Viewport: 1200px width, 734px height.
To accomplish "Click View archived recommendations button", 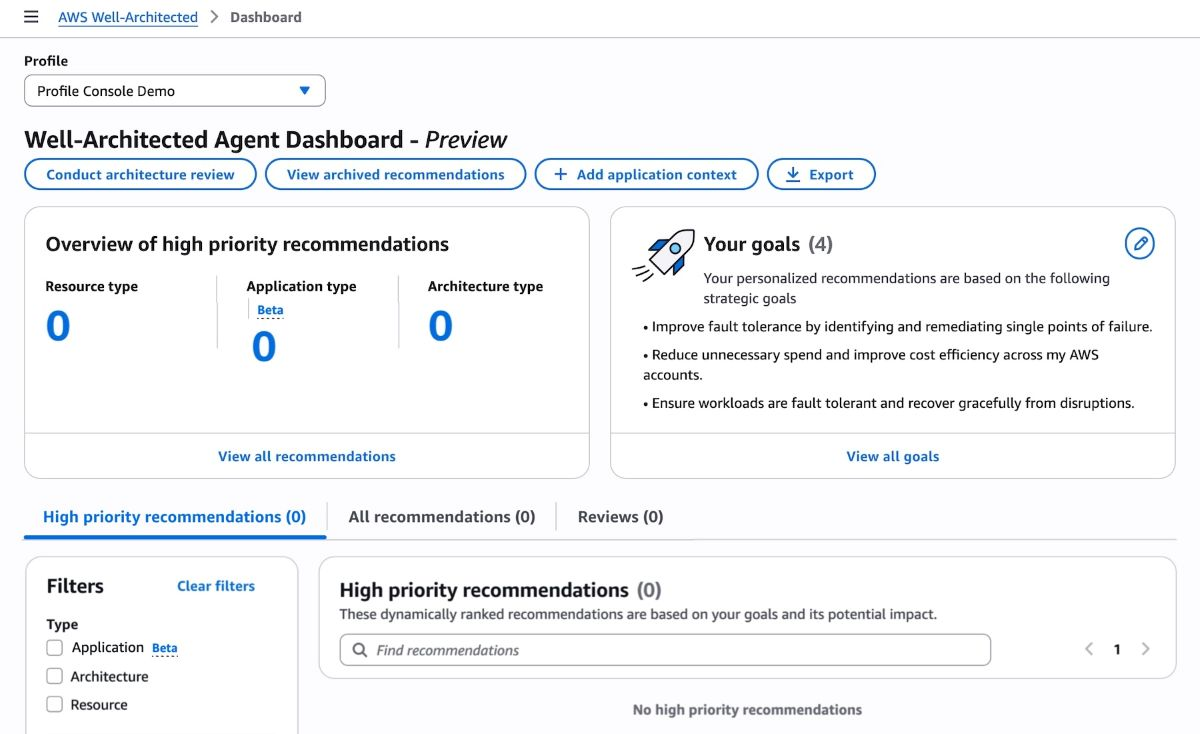I will click(x=395, y=174).
